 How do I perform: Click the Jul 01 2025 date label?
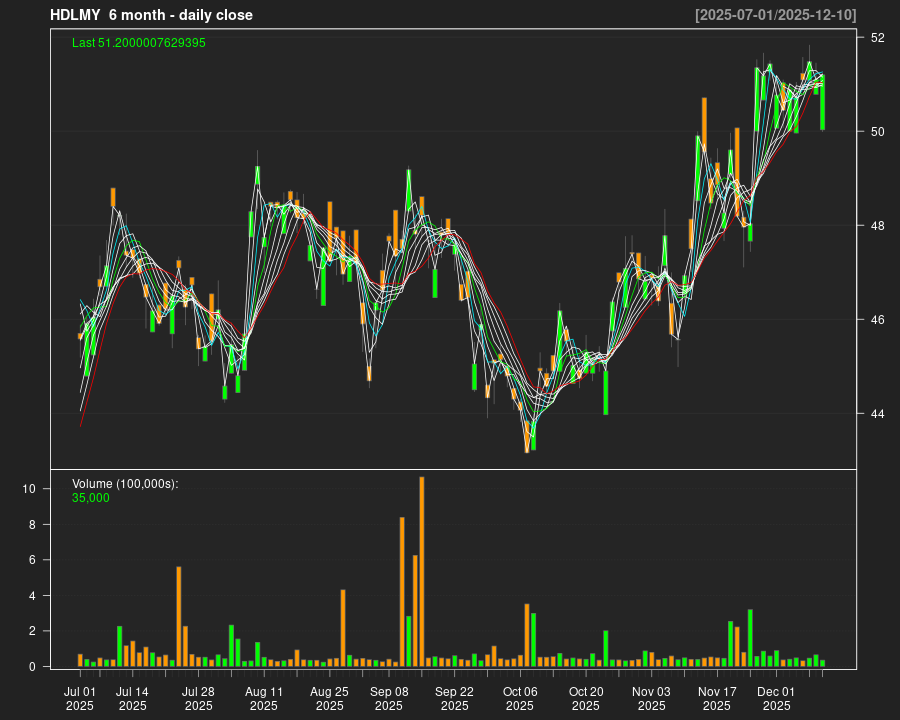pos(80,698)
